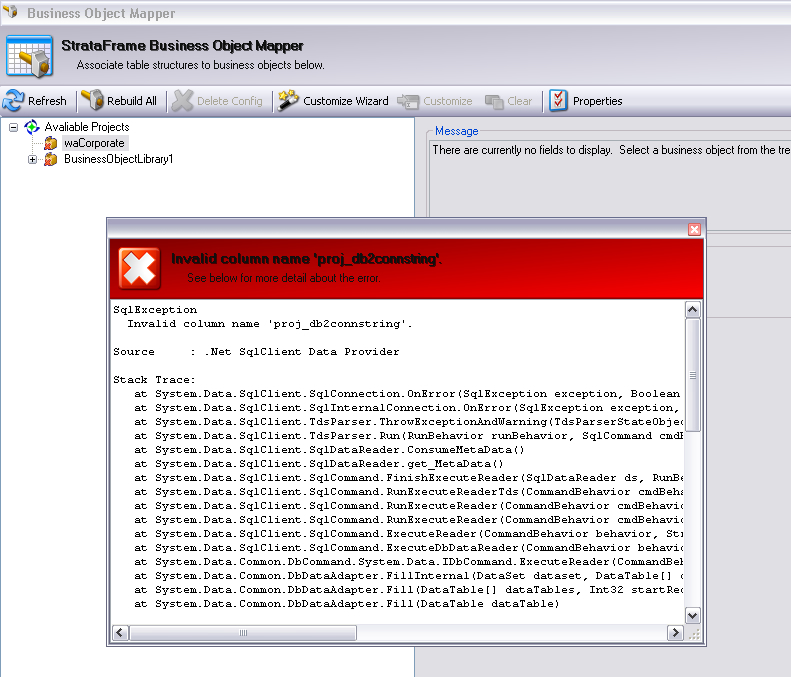Viewport: 791px width, 677px height.
Task: Click the Clear toolbar icon
Action: coord(495,101)
